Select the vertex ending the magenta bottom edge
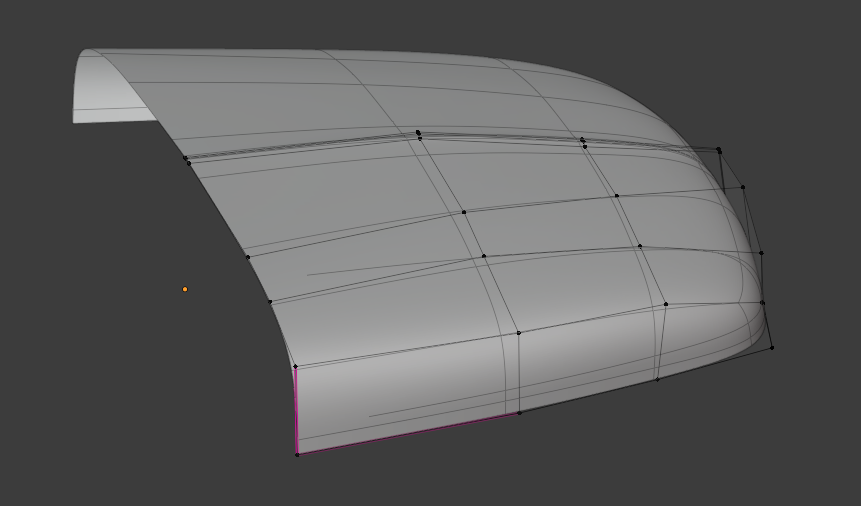Viewport: 861px width, 506px height. pos(519,413)
